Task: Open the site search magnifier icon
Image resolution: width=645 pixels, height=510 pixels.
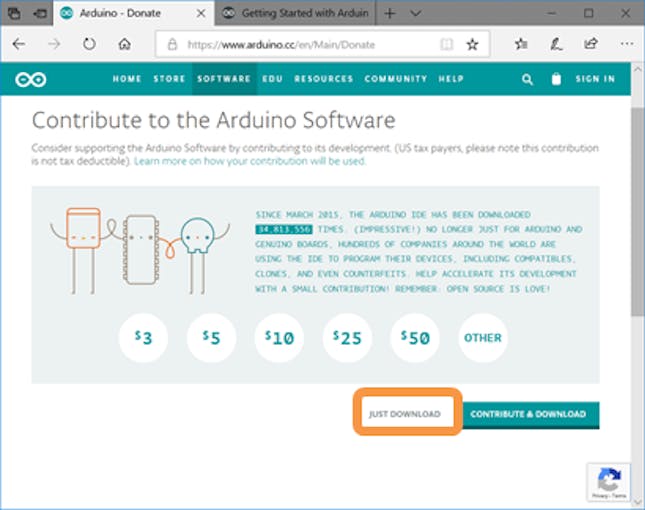Action: [x=527, y=79]
